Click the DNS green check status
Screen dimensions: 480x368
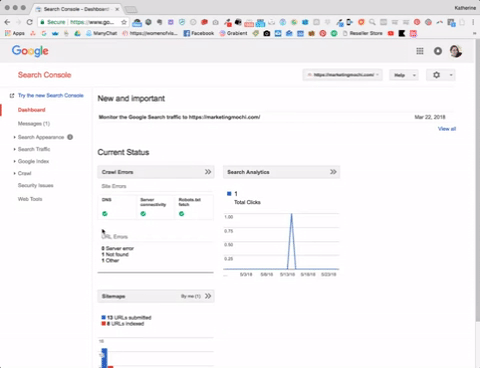point(105,214)
